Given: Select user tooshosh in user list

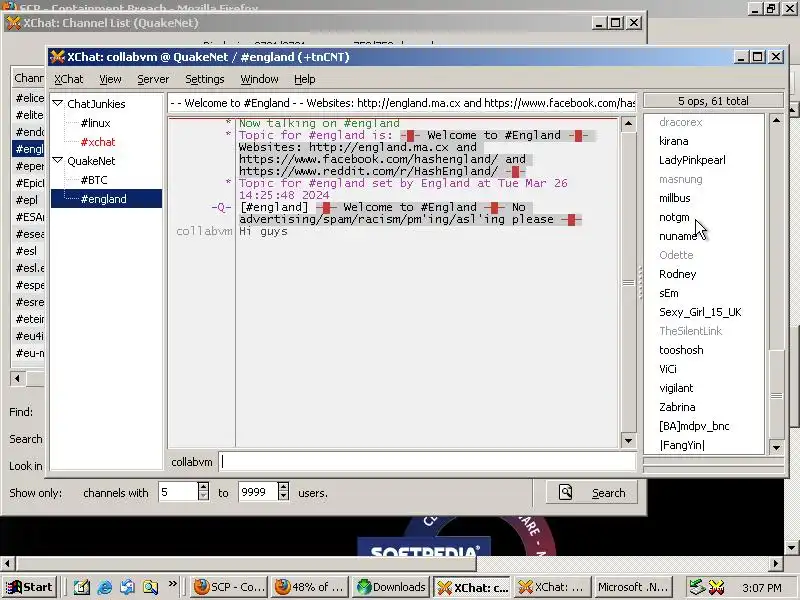Looking at the screenshot, I should pyautogui.click(x=681, y=350).
